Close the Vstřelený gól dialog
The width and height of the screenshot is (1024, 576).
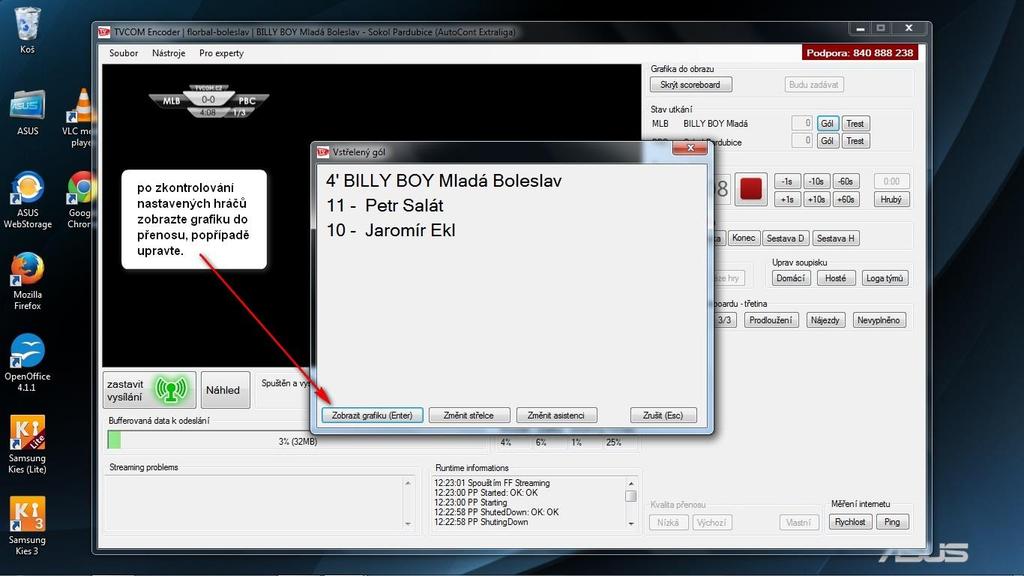click(690, 148)
